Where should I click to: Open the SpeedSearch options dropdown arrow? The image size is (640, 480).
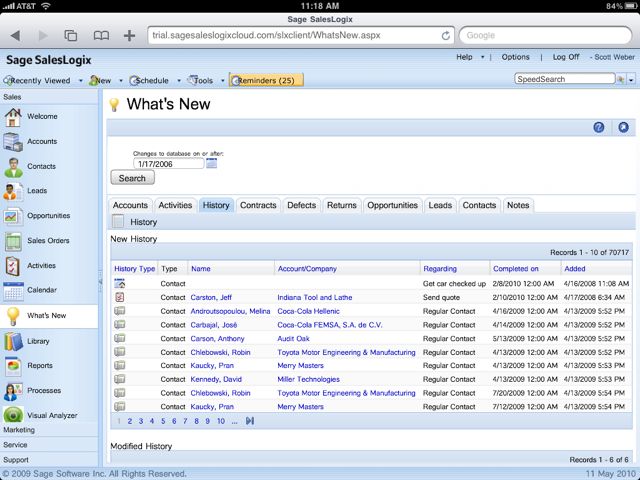(631, 80)
